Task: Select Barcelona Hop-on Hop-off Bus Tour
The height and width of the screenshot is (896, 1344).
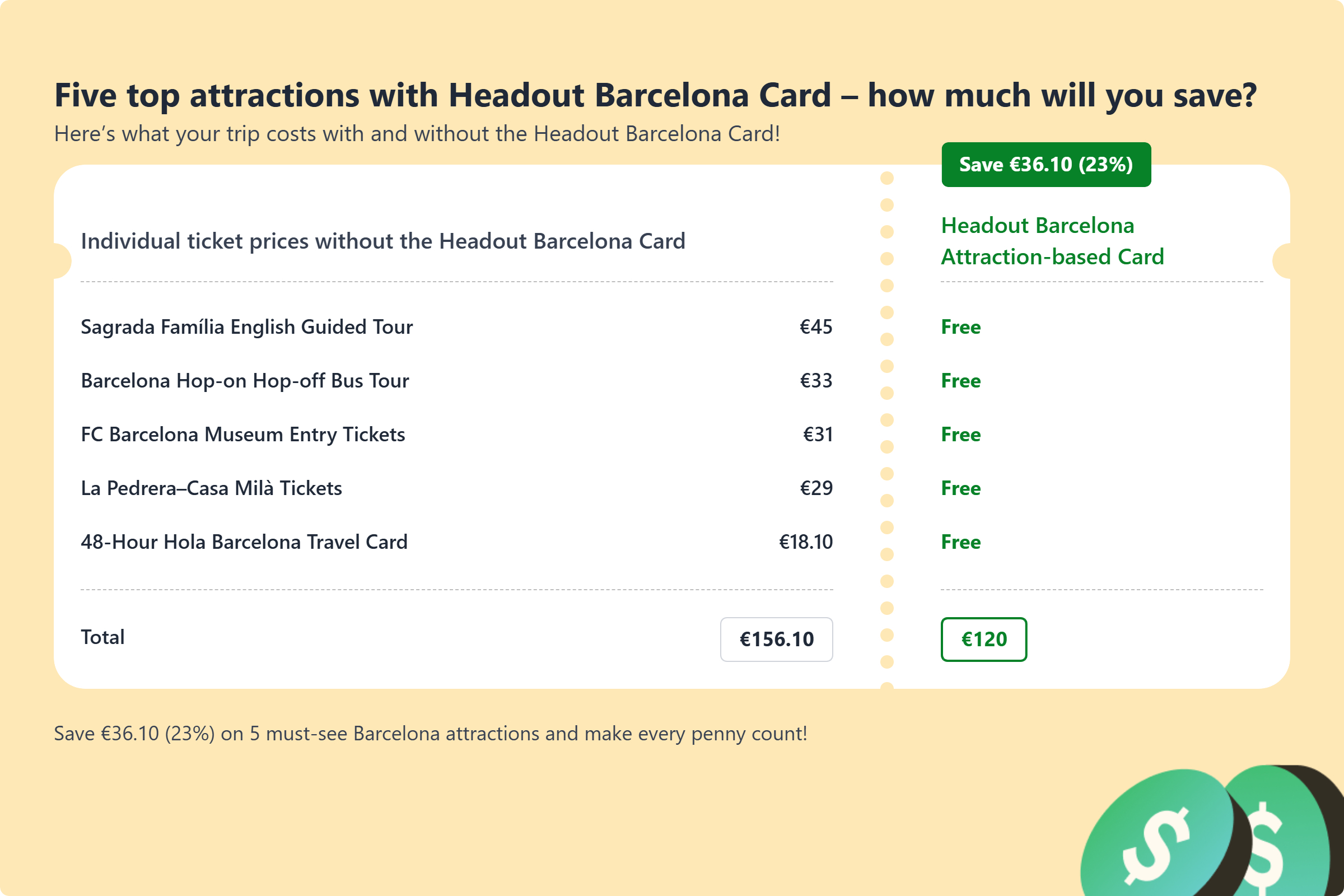Action: (x=245, y=381)
